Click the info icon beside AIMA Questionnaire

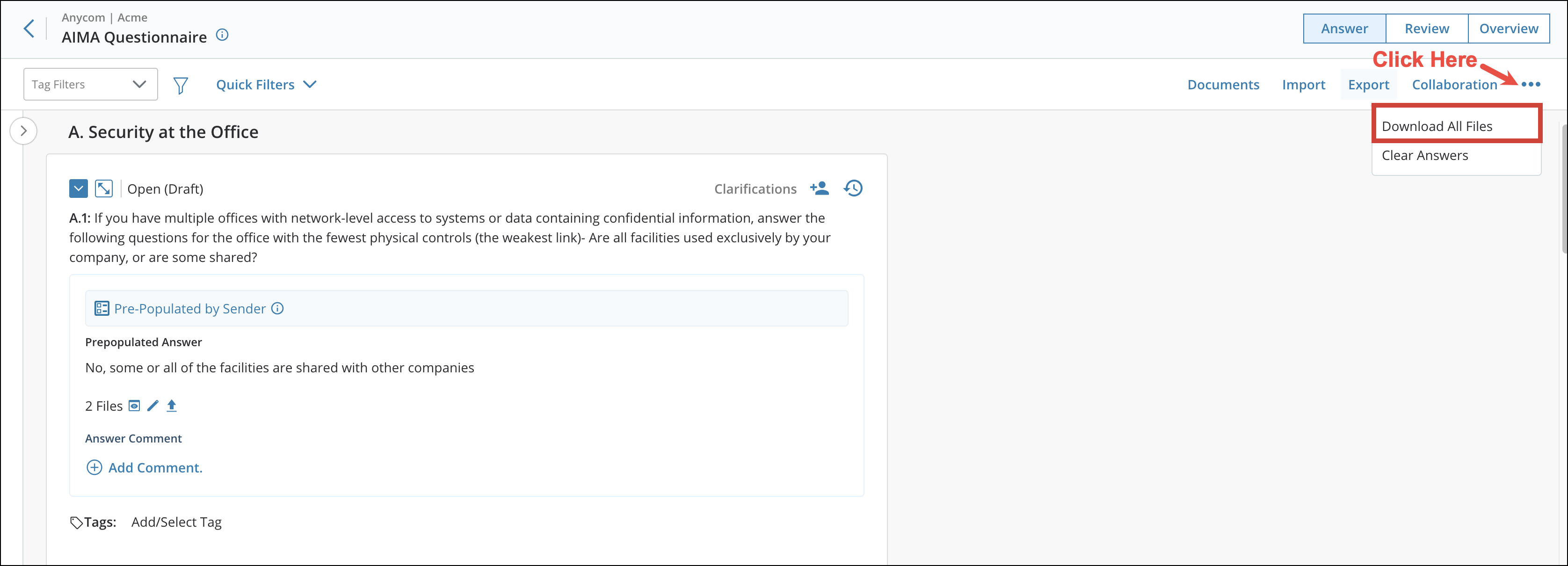click(x=222, y=35)
